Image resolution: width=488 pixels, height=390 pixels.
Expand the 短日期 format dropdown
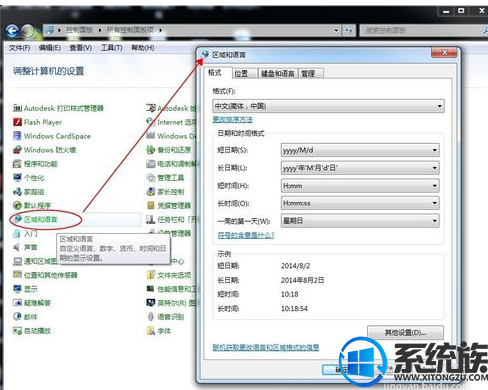[x=360, y=150]
